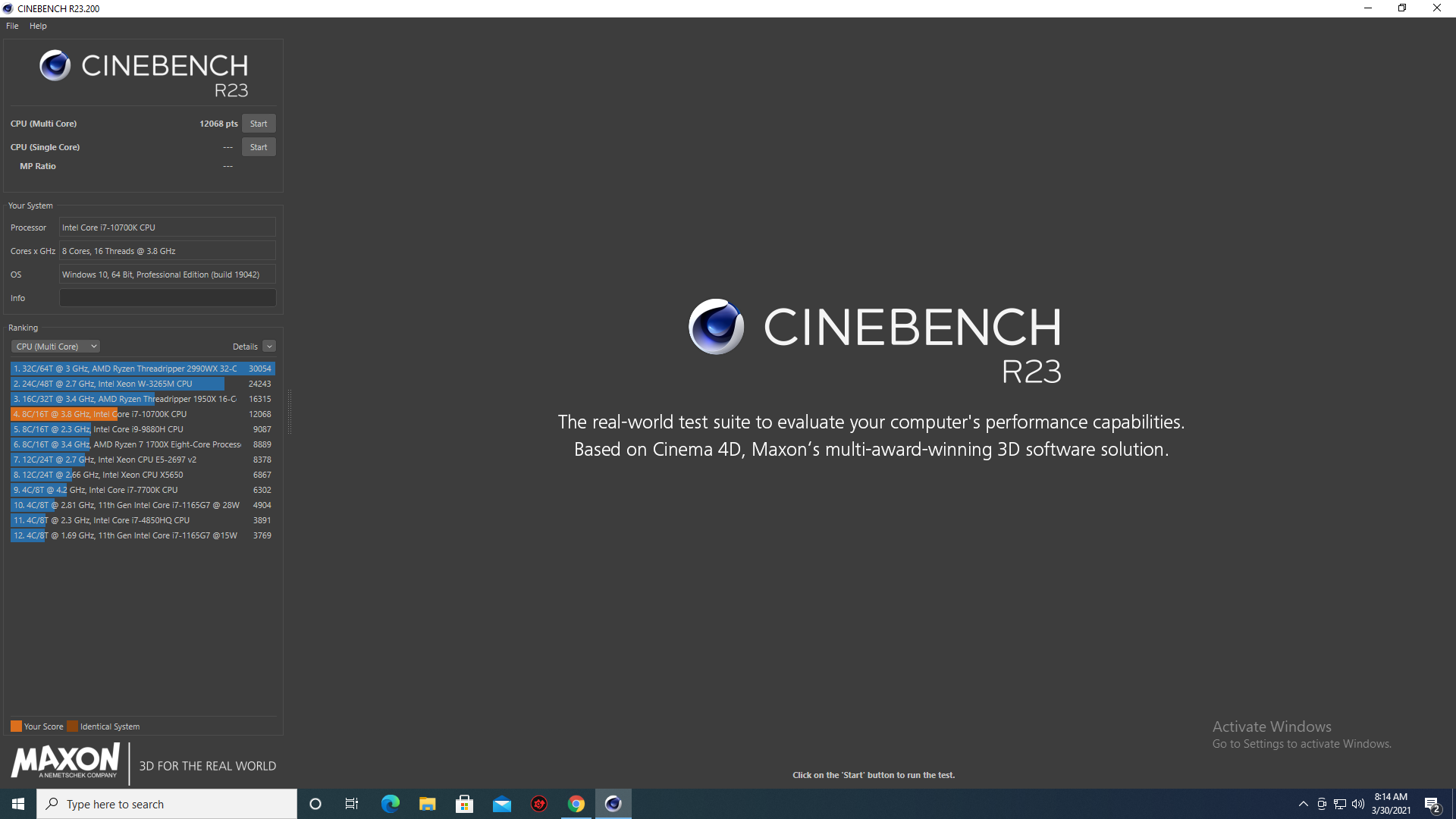The image size is (1456, 819).
Task: Select ranking row AMD Ryzen 7 1700X
Action: (x=143, y=444)
